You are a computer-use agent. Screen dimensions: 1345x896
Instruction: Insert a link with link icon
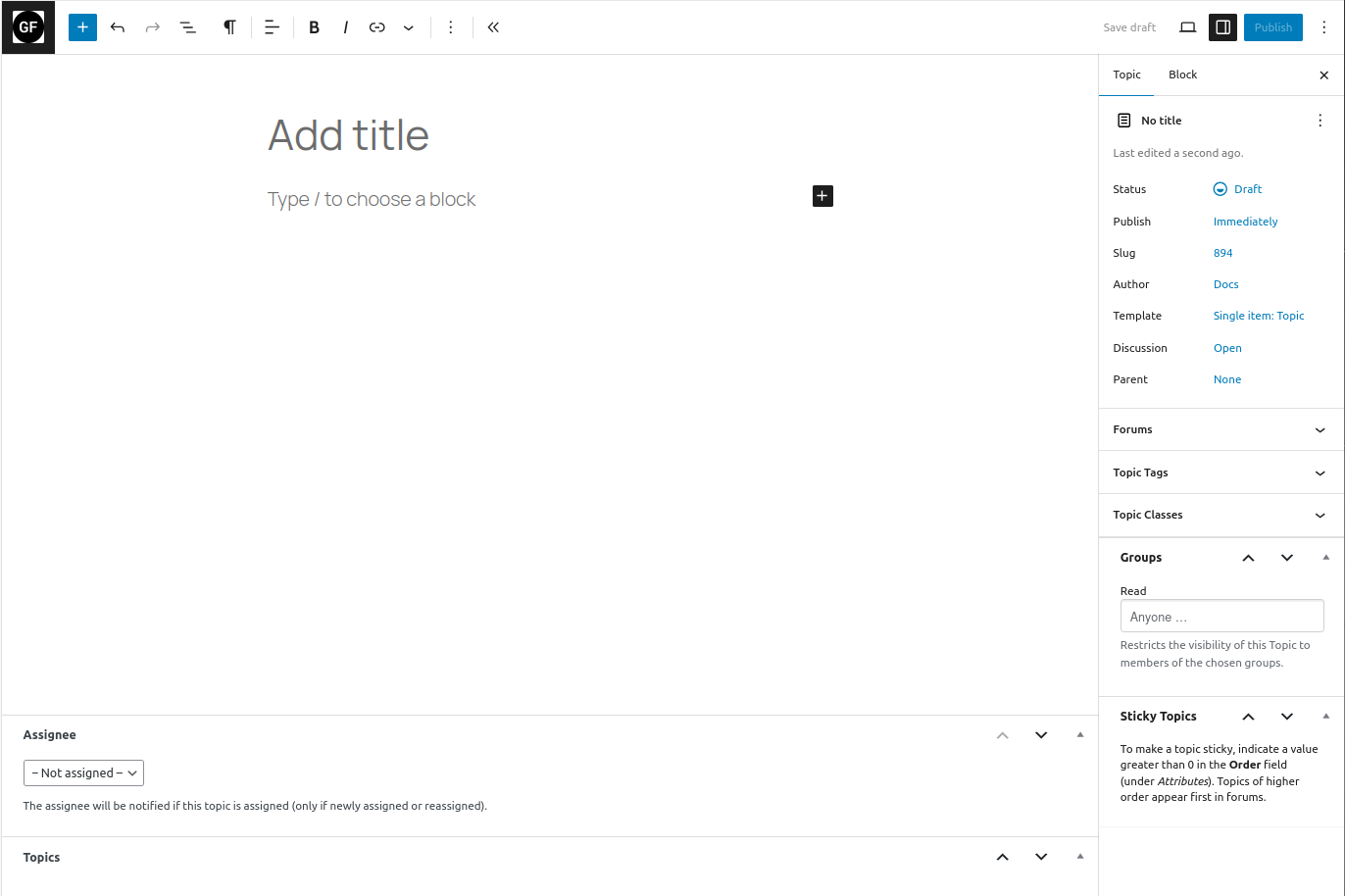[376, 27]
